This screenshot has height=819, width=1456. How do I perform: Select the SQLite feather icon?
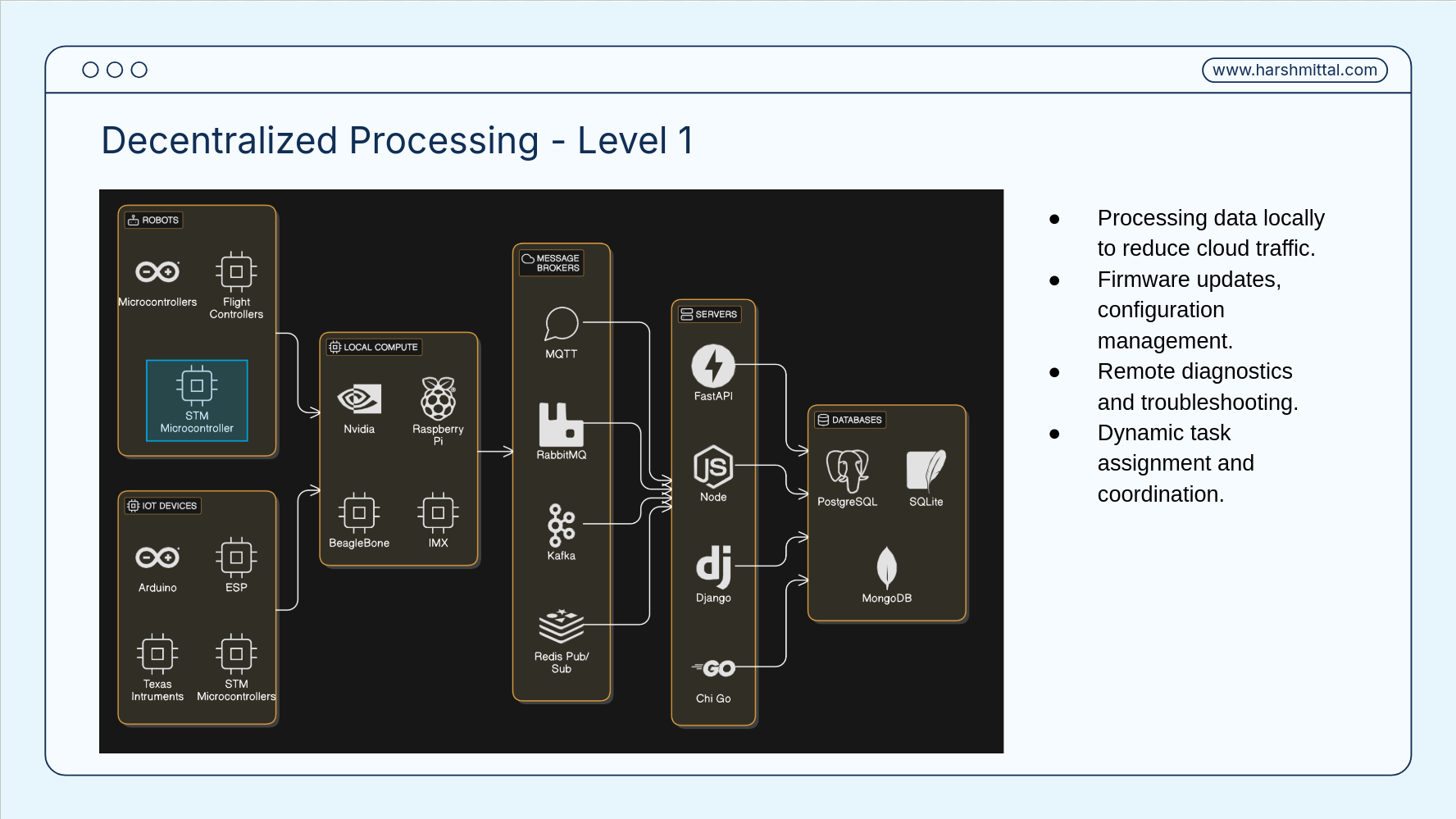926,471
